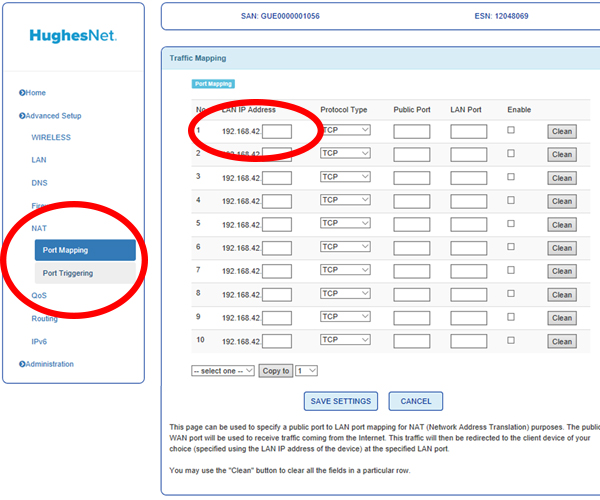Open Protocol Type dropdown in row 5

(345, 223)
